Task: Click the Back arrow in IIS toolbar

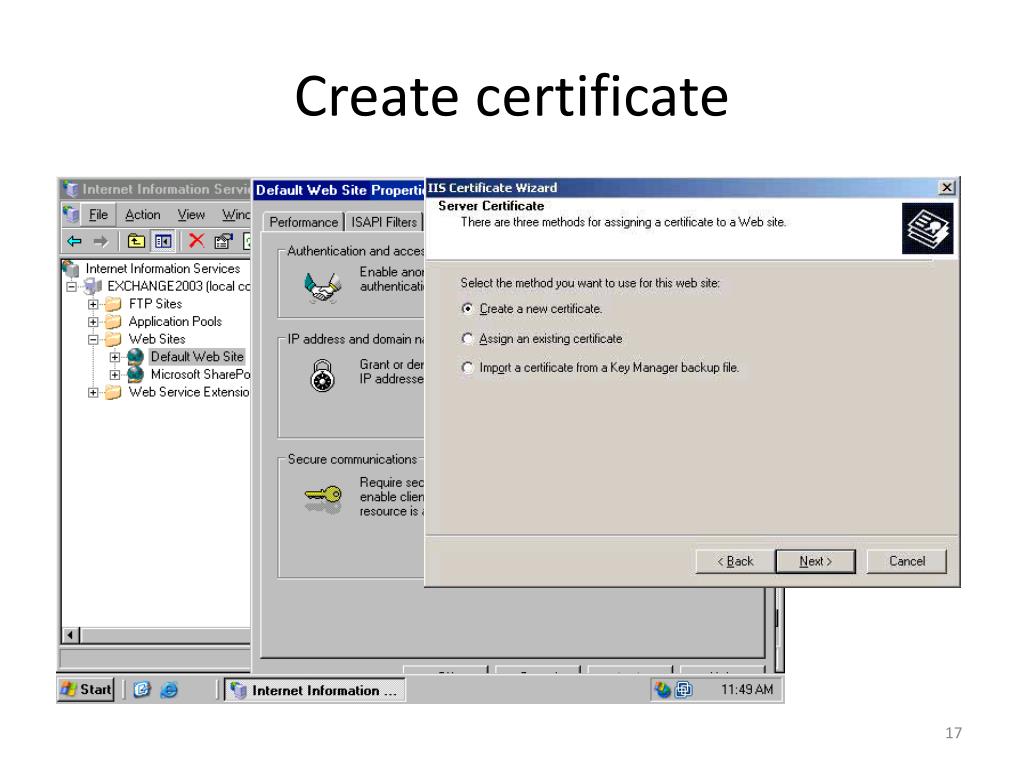Action: tap(74, 242)
